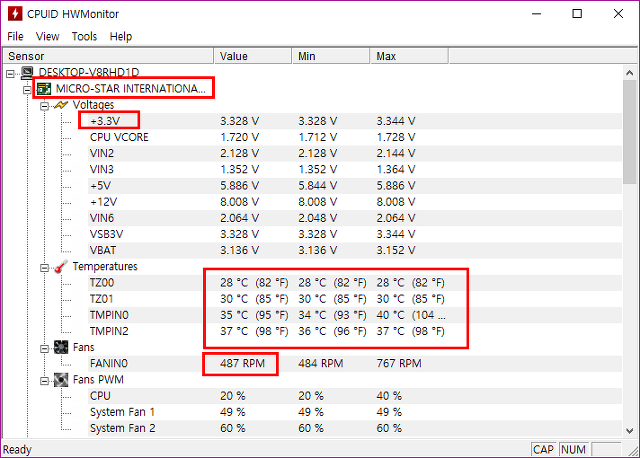
Task: Click the VBAT max value 3.152 V
Action: pos(396,250)
